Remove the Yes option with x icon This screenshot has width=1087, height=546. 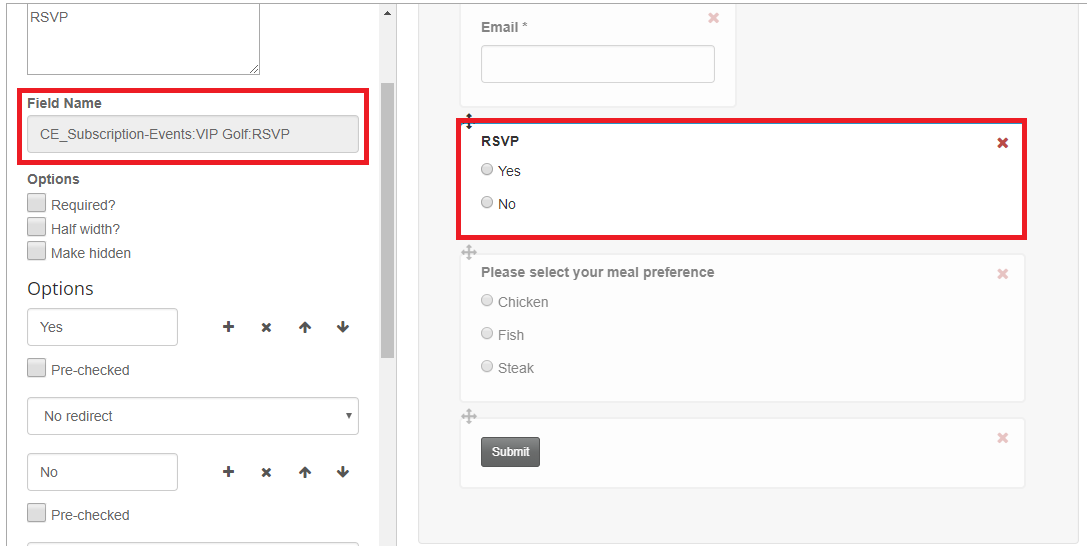click(x=266, y=328)
